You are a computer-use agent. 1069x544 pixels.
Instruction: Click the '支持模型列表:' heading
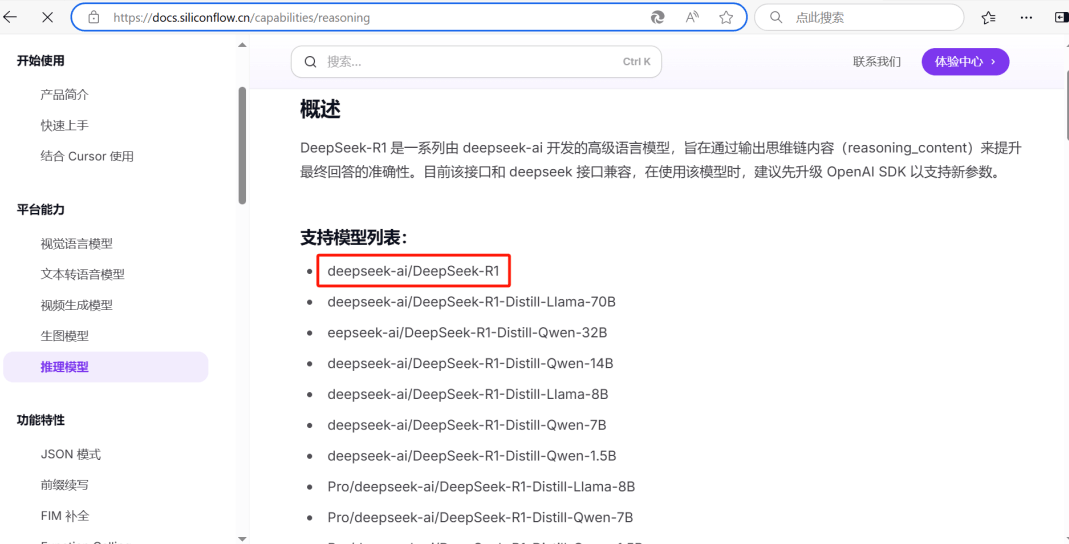[x=354, y=237]
